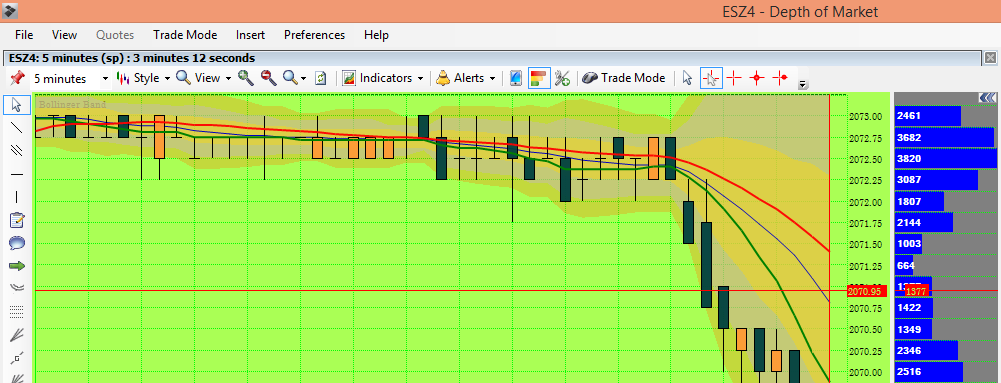Open the Insert menu
1001x383 pixels.
coord(250,35)
